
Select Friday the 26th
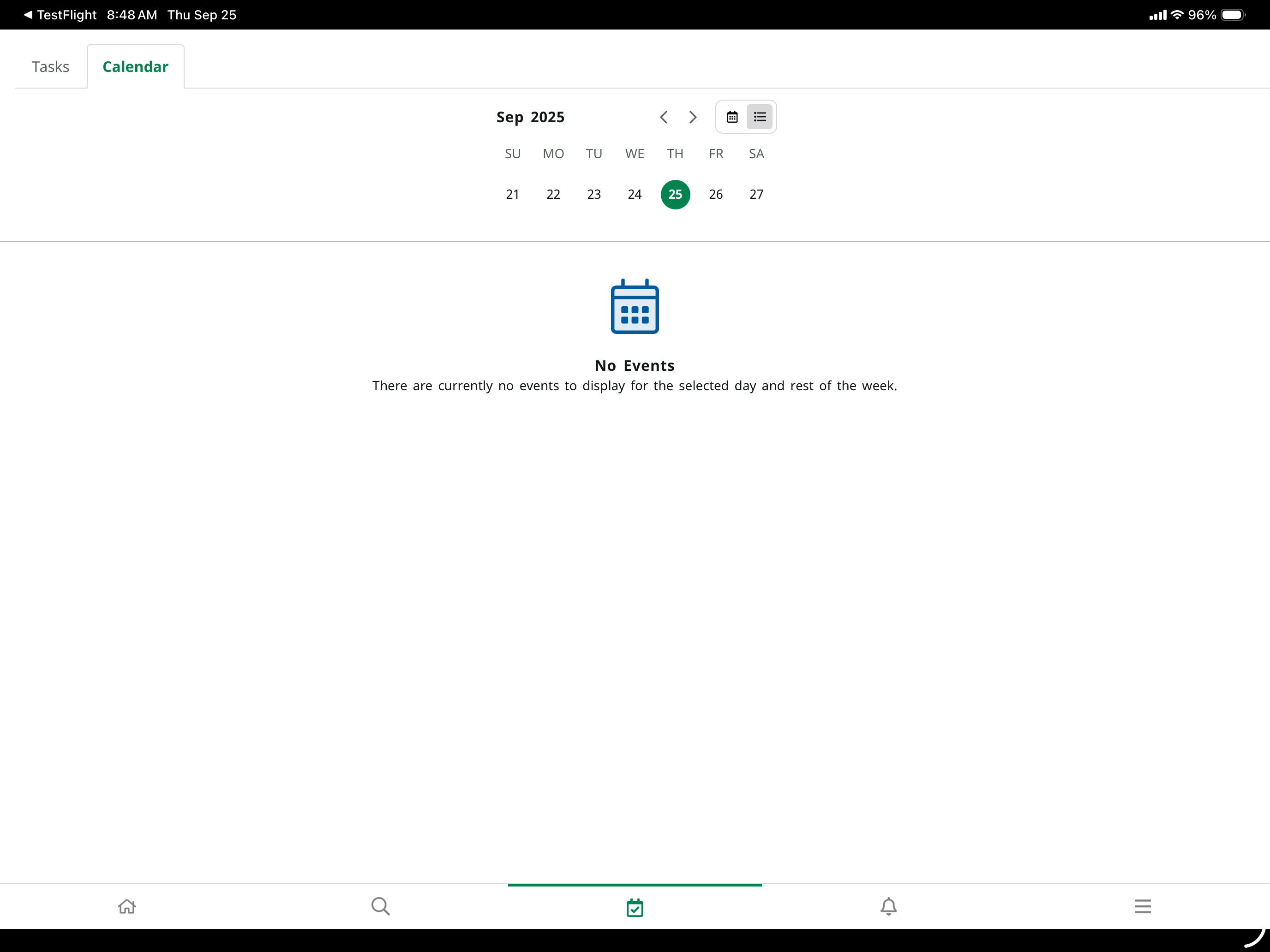716,195
